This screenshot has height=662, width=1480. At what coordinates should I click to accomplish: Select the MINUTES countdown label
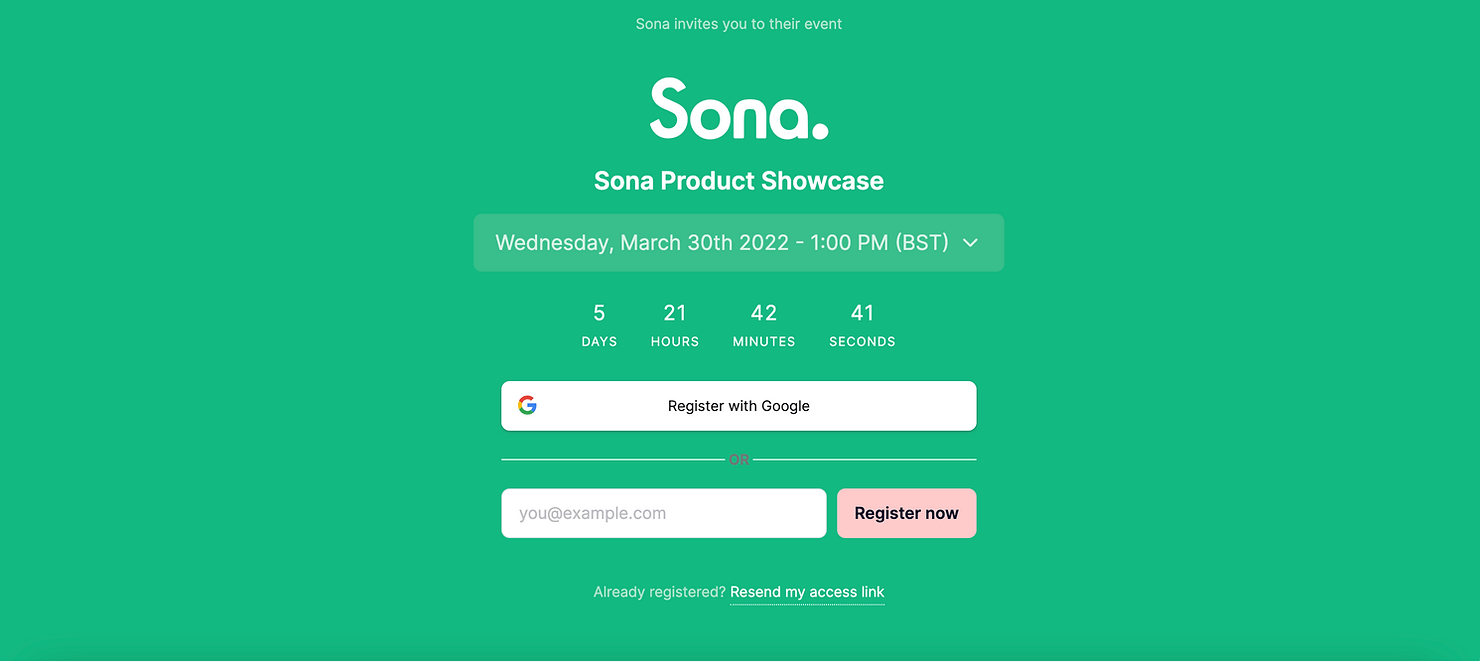click(x=764, y=342)
